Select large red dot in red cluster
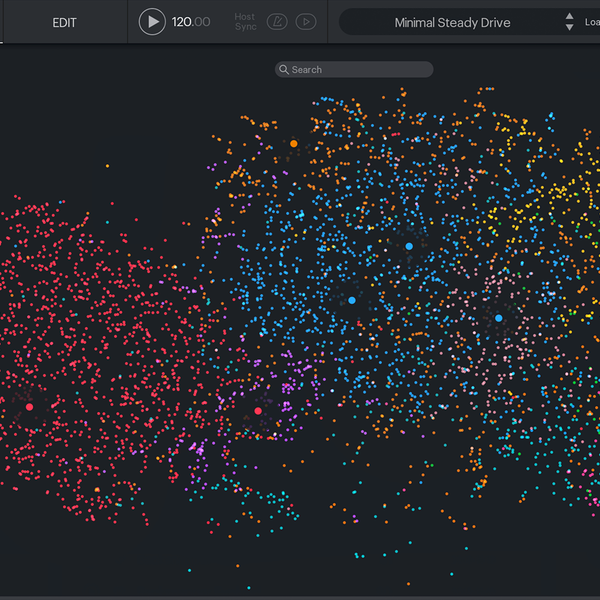The width and height of the screenshot is (600, 600). click(x=29, y=407)
